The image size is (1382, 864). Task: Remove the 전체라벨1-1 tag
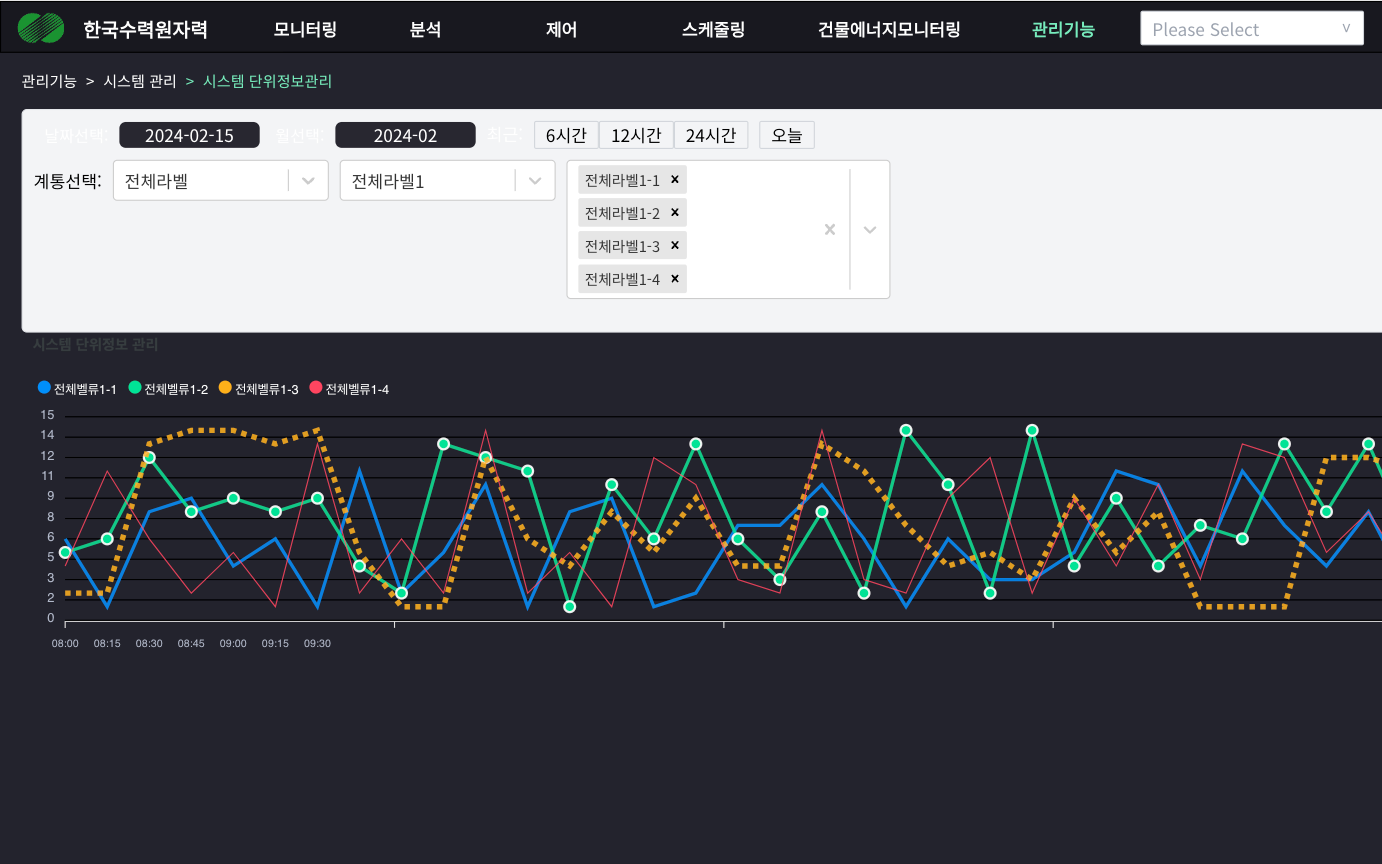(x=675, y=180)
